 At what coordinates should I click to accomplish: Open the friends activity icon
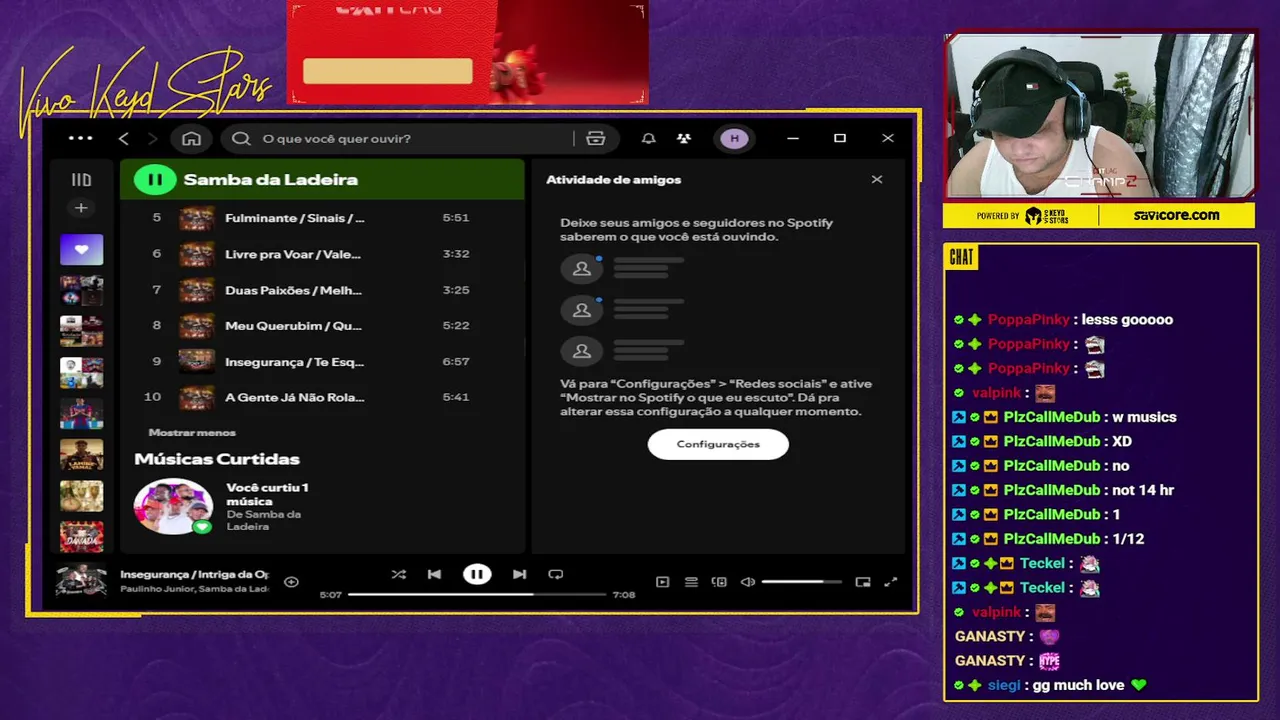[684, 138]
